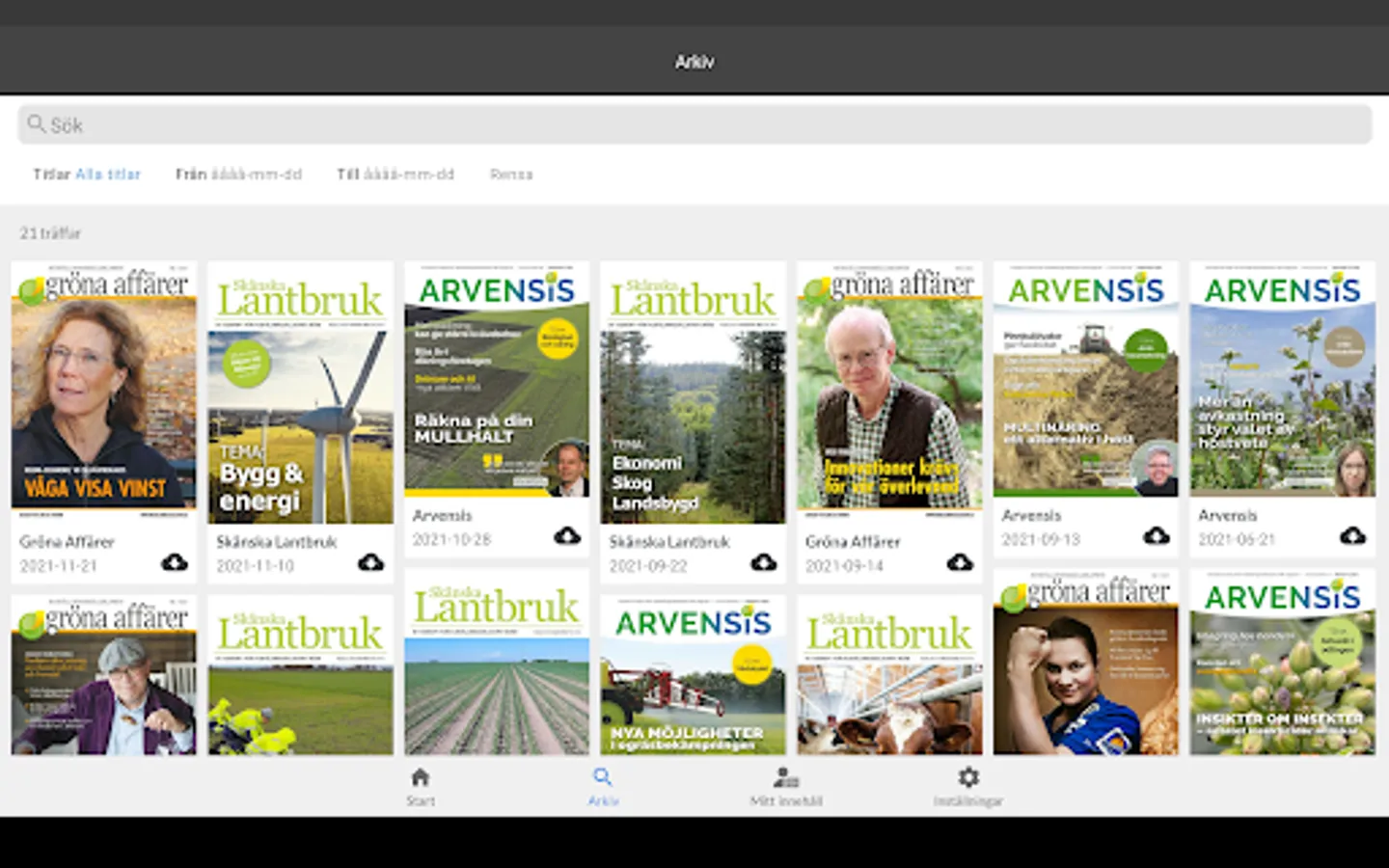Open Gröna Affärer cover with man in cap
Screen dimensions: 1389x868
coord(104,675)
